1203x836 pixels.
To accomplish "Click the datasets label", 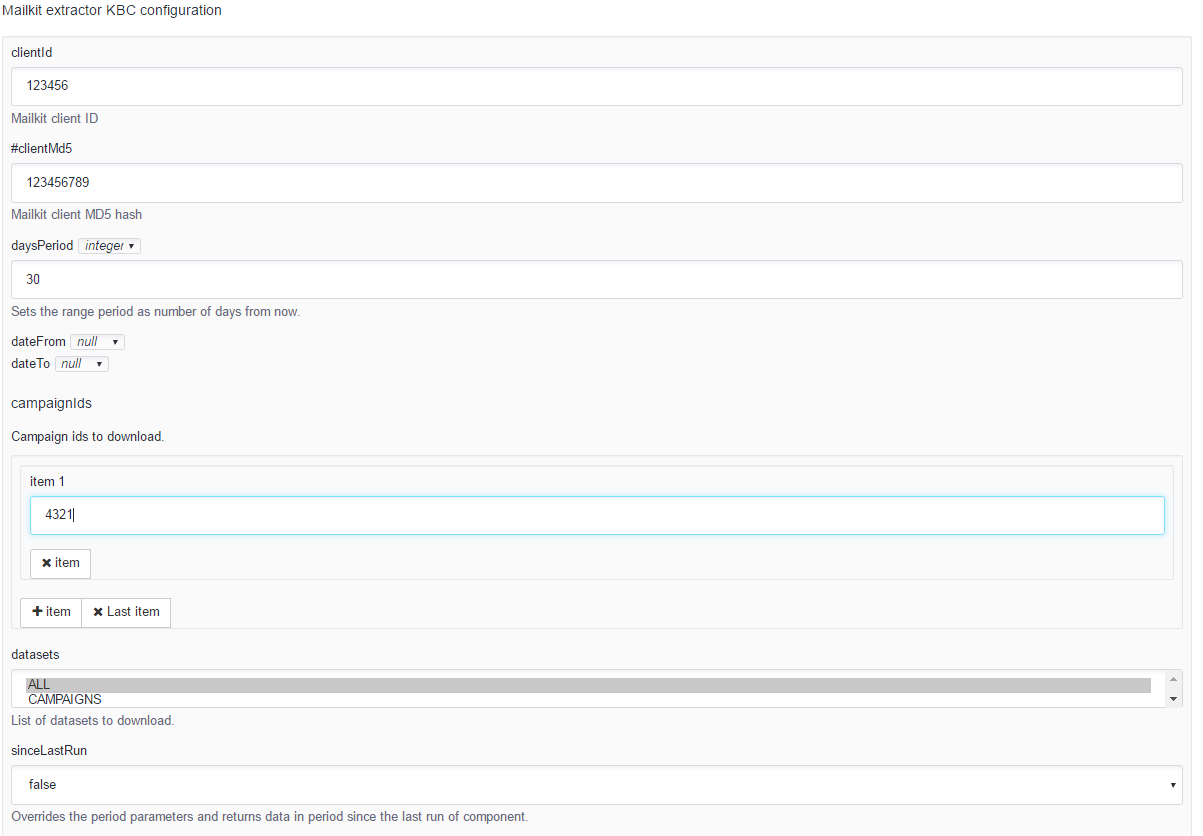I will (x=35, y=655).
